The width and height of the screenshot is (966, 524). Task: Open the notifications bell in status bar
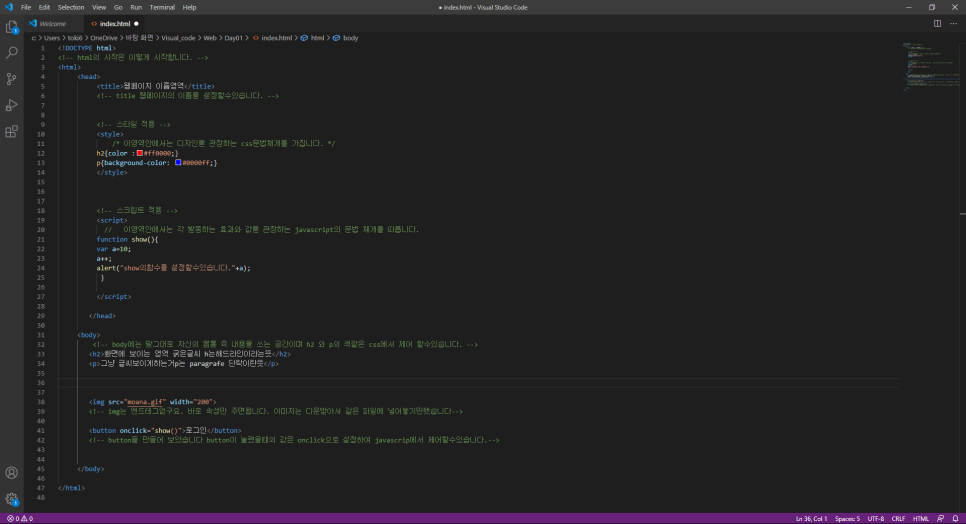pyautogui.click(x=955, y=519)
